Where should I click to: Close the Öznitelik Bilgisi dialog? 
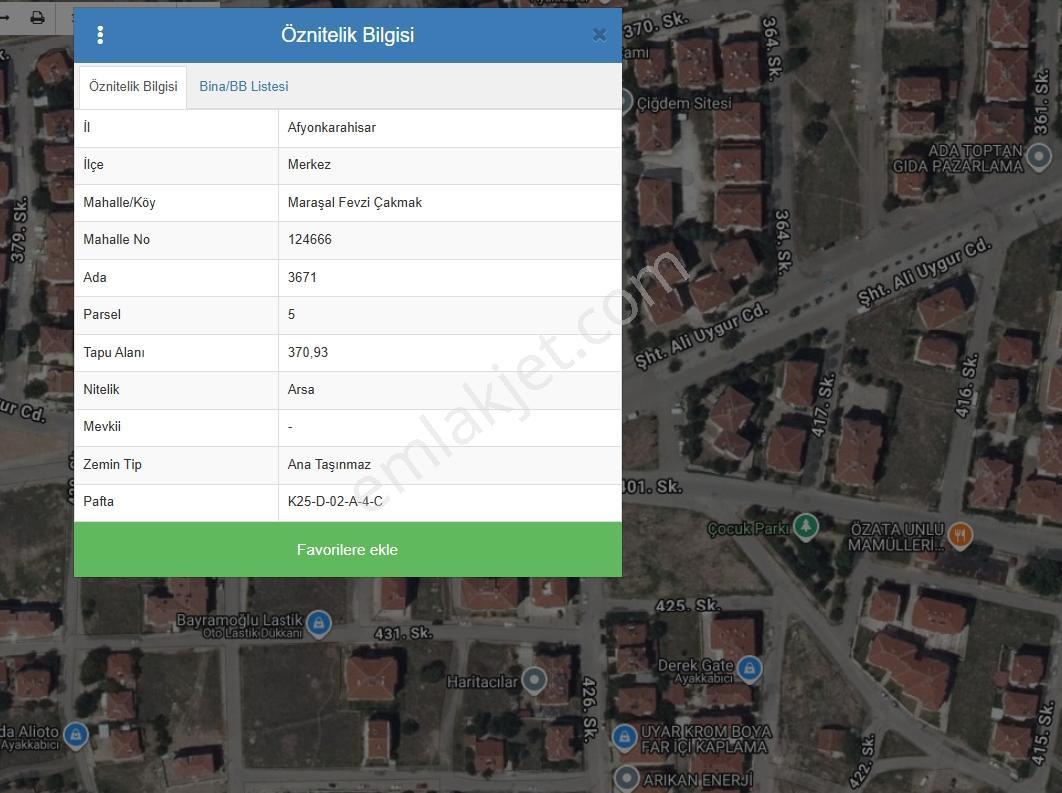[x=599, y=35]
